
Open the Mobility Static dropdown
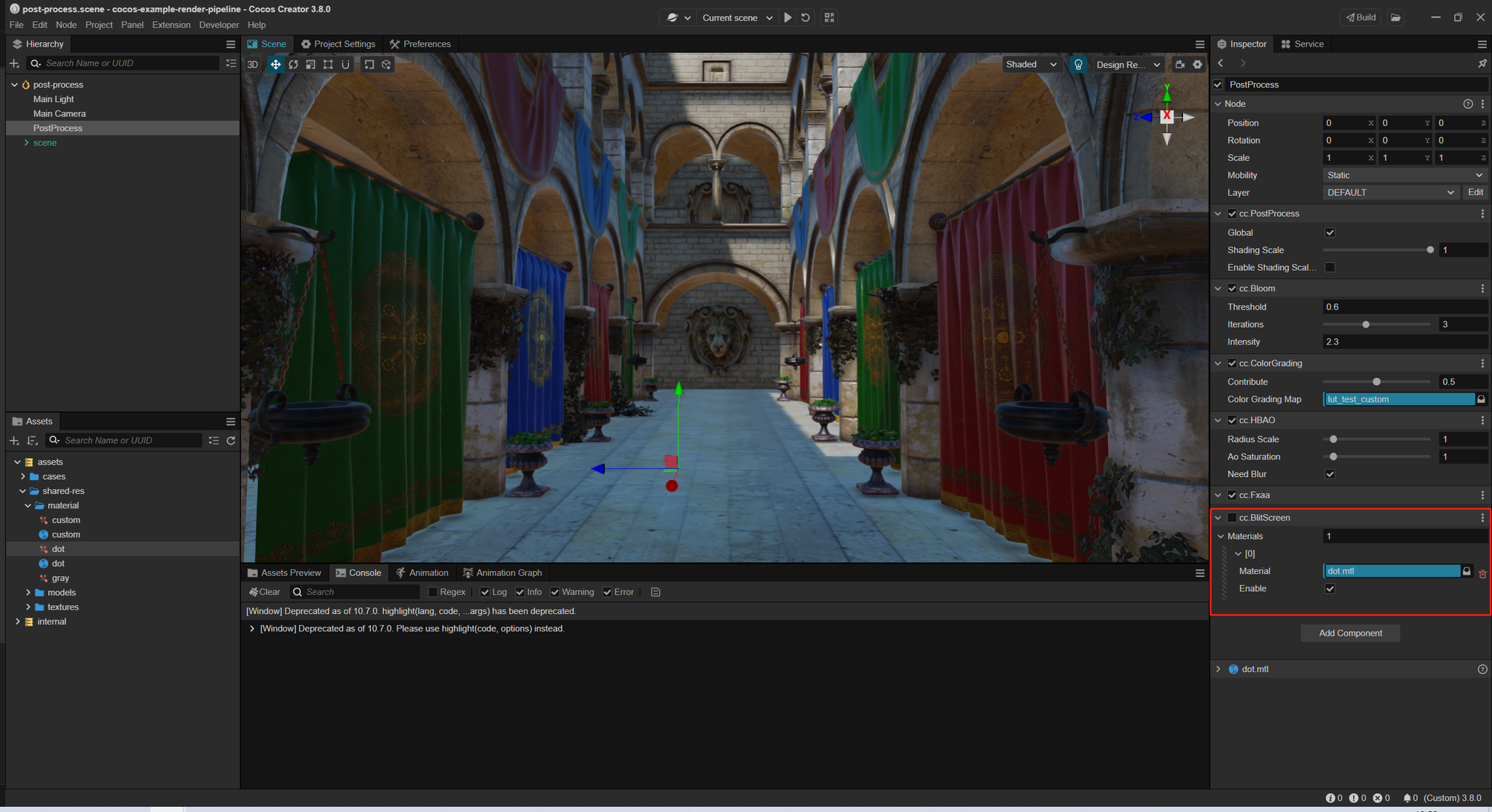point(1405,176)
